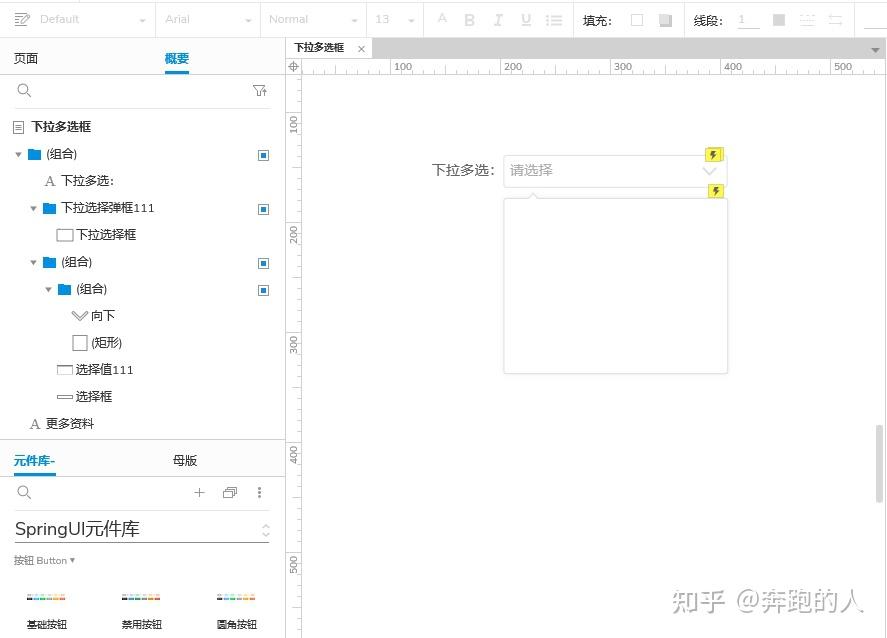Click the line width value field

(x=748, y=20)
